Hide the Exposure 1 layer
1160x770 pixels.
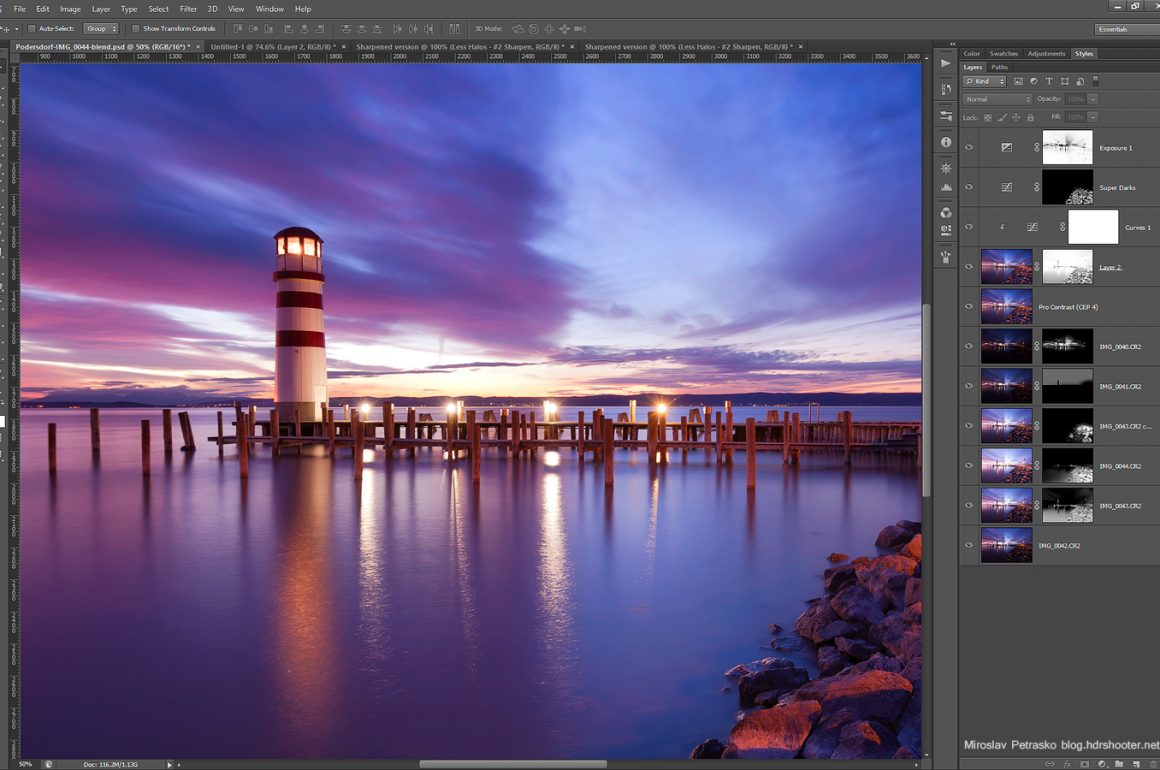(968, 148)
